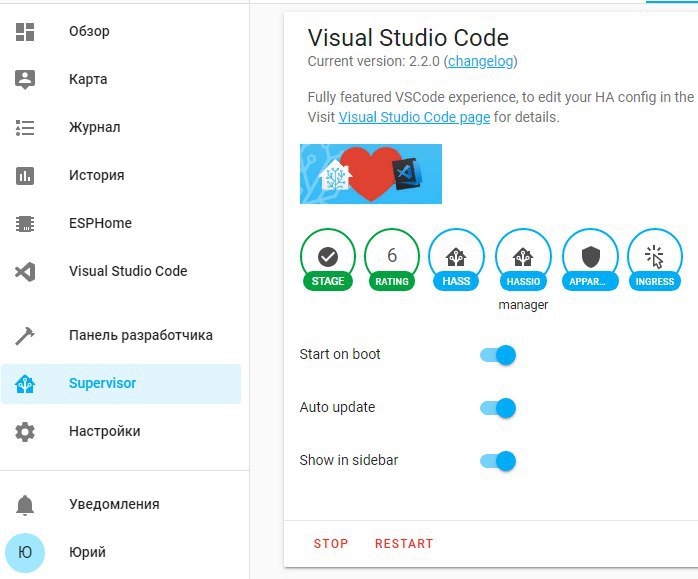Image resolution: width=698 pixels, height=579 pixels.
Task: Click the user avatar Ю
Action: click(25, 553)
